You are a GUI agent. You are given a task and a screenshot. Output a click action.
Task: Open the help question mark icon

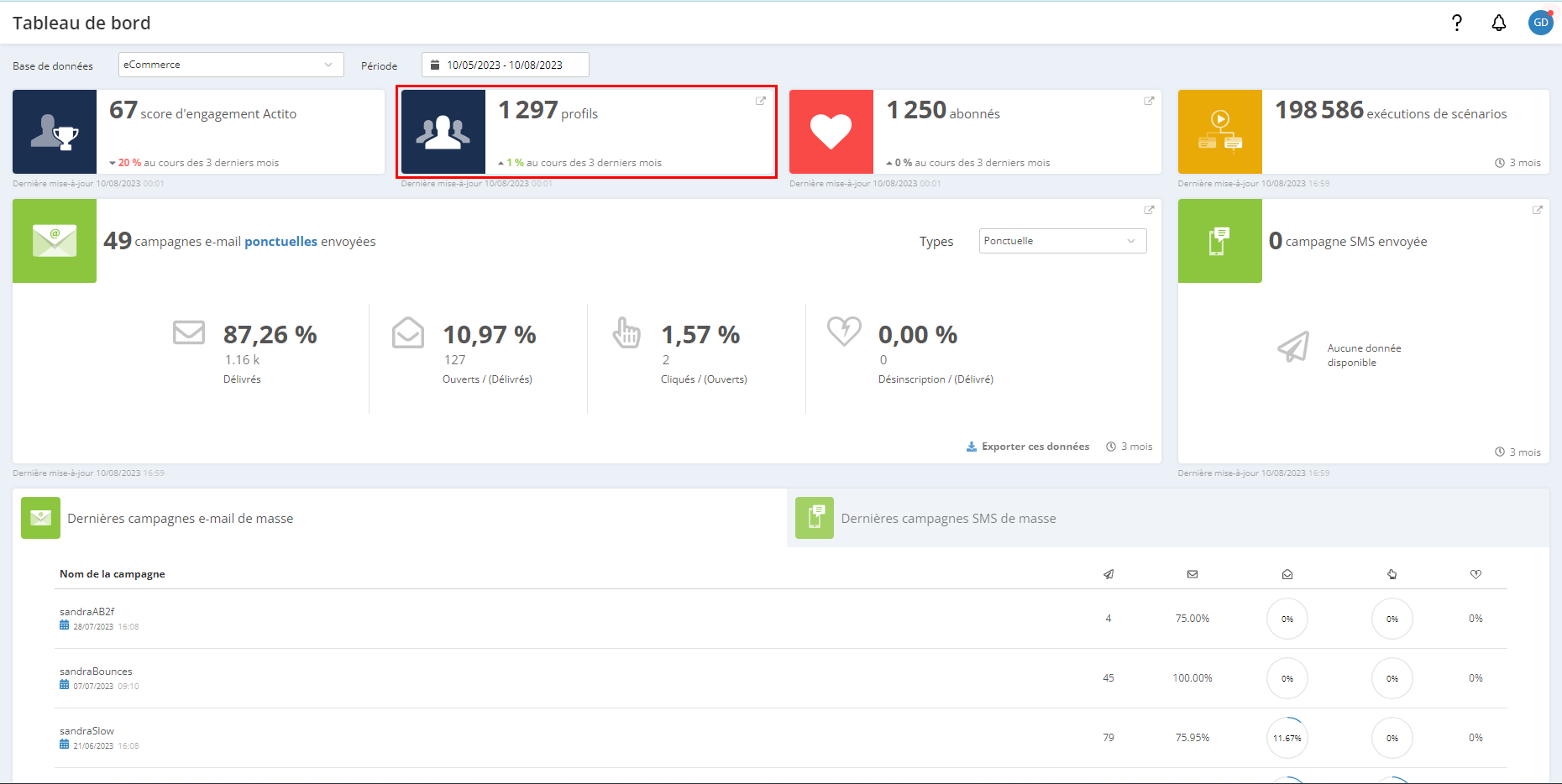tap(1457, 23)
